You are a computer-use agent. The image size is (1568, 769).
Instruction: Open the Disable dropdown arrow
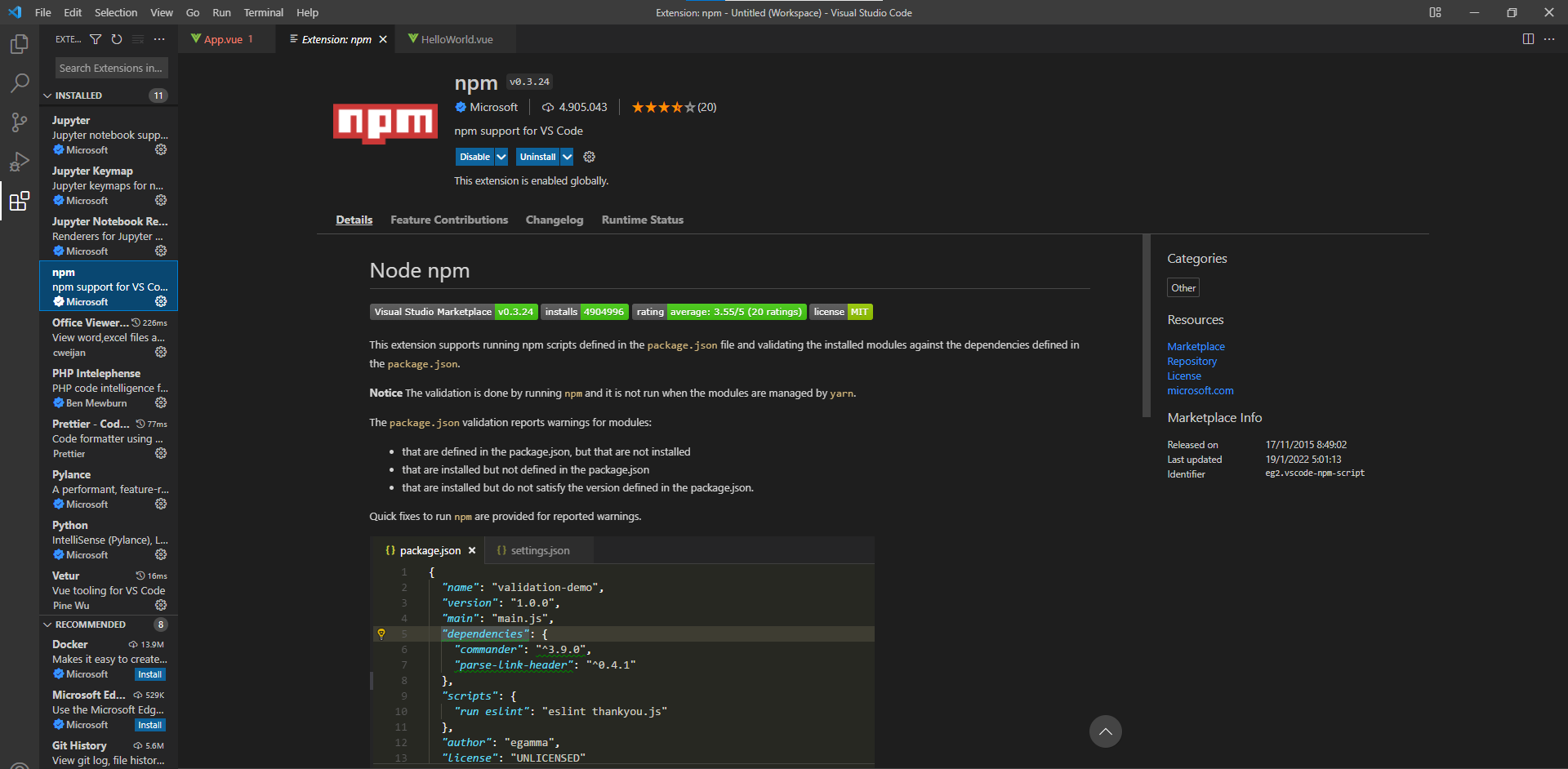point(501,156)
